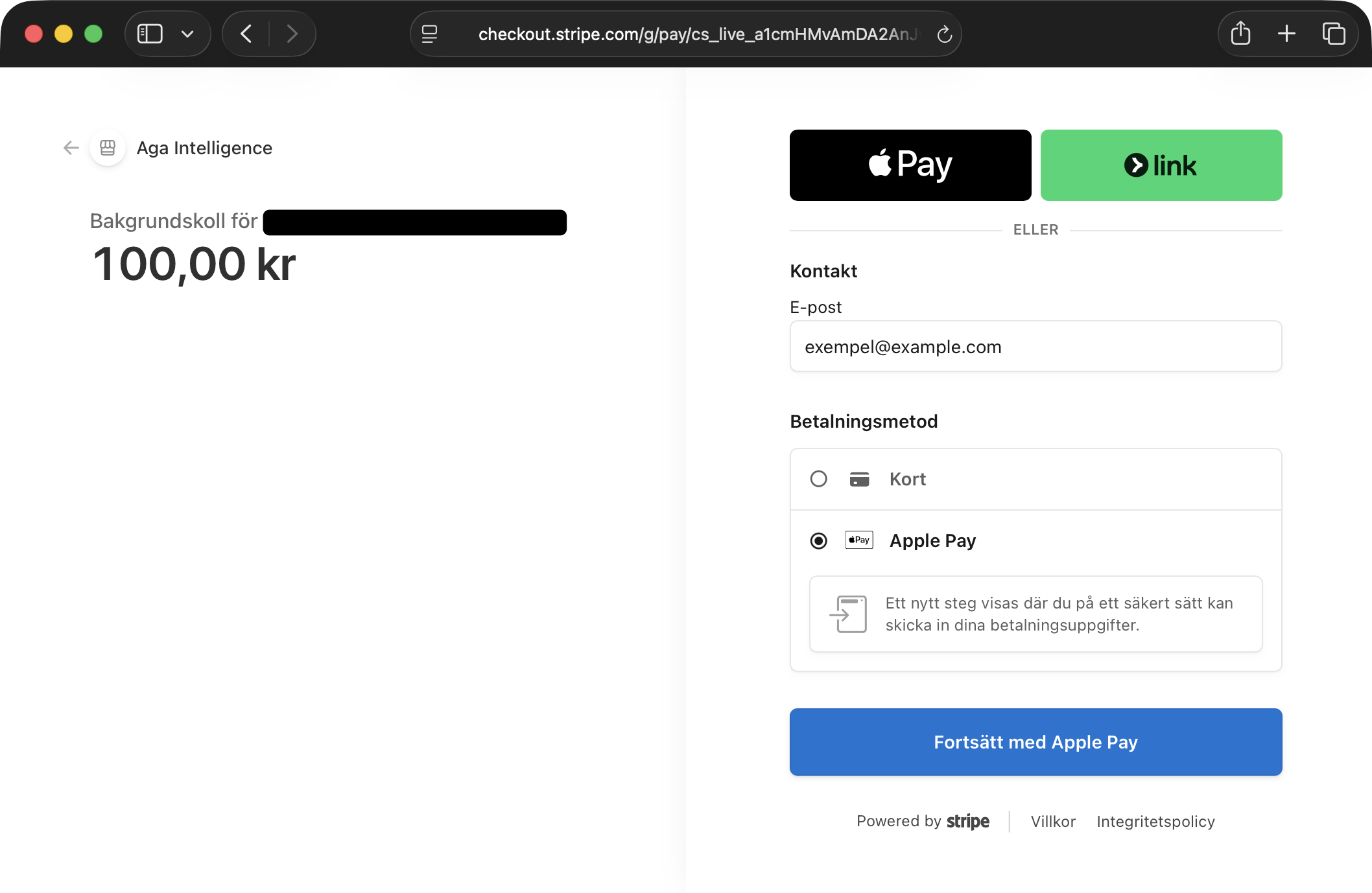Pay with the green Link button
This screenshot has width=1372, height=893.
[x=1161, y=165]
